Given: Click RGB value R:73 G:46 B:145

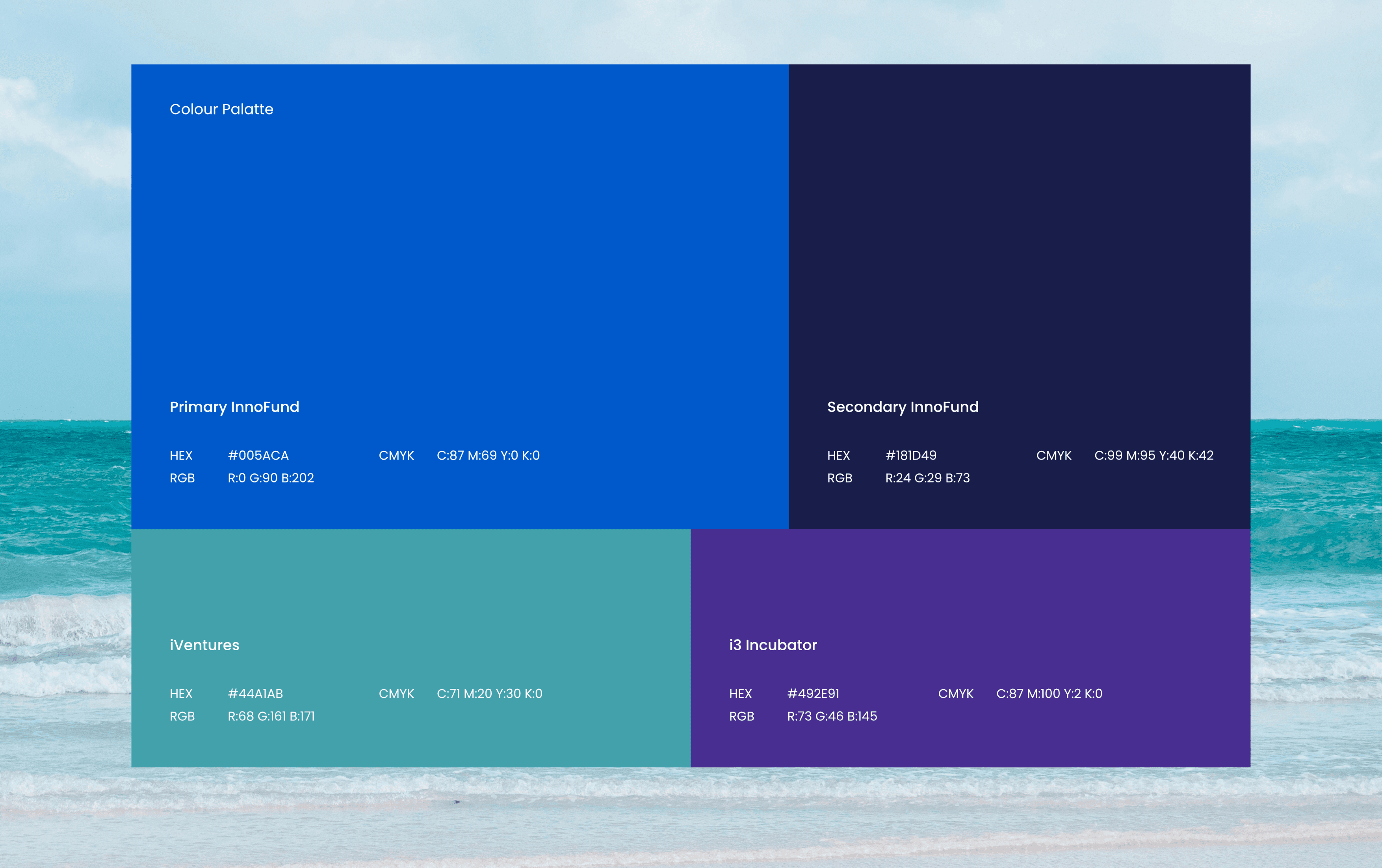Looking at the screenshot, I should click(832, 716).
